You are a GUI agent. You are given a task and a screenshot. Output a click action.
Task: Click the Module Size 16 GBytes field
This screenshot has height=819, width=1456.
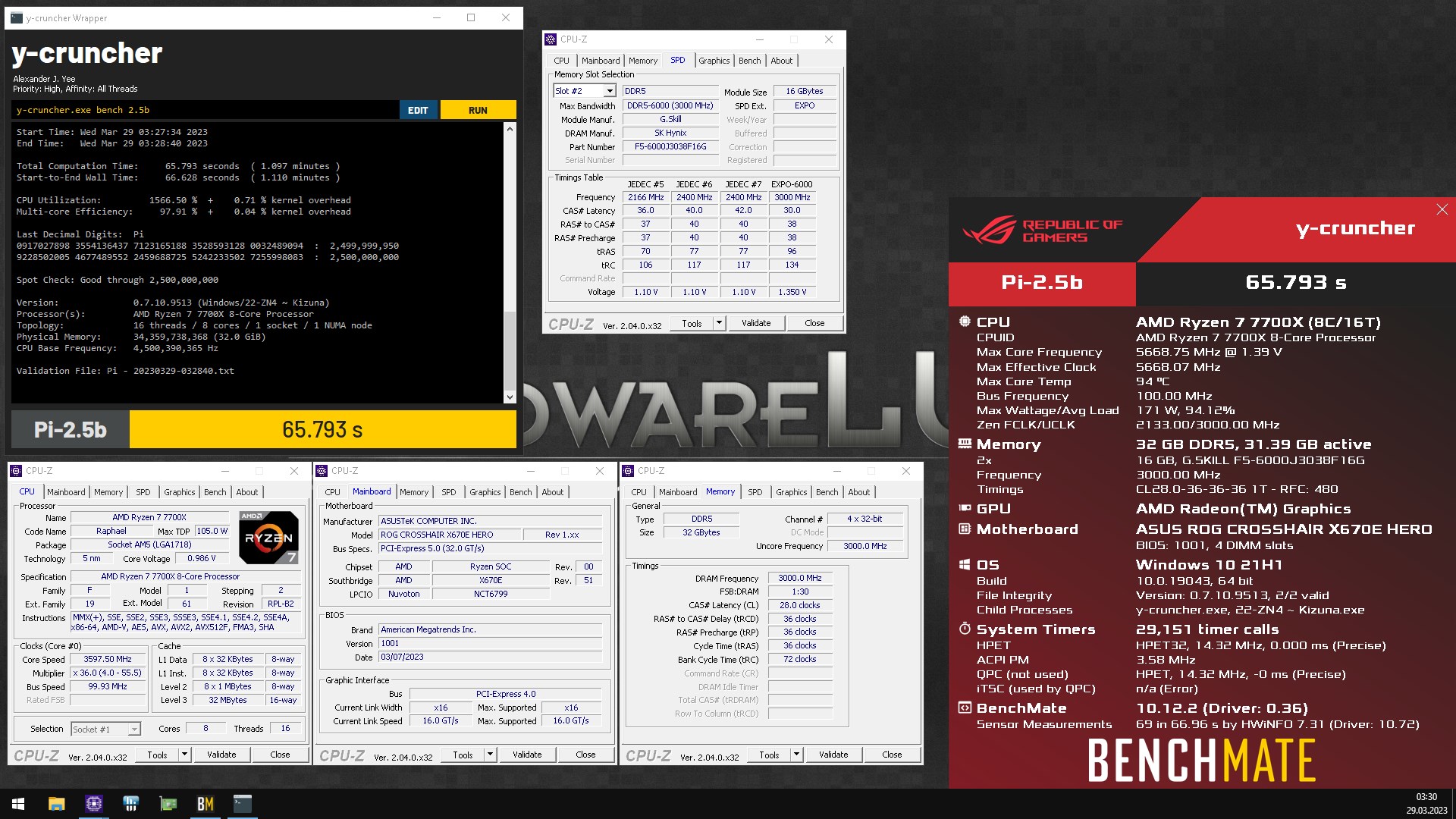coord(805,92)
